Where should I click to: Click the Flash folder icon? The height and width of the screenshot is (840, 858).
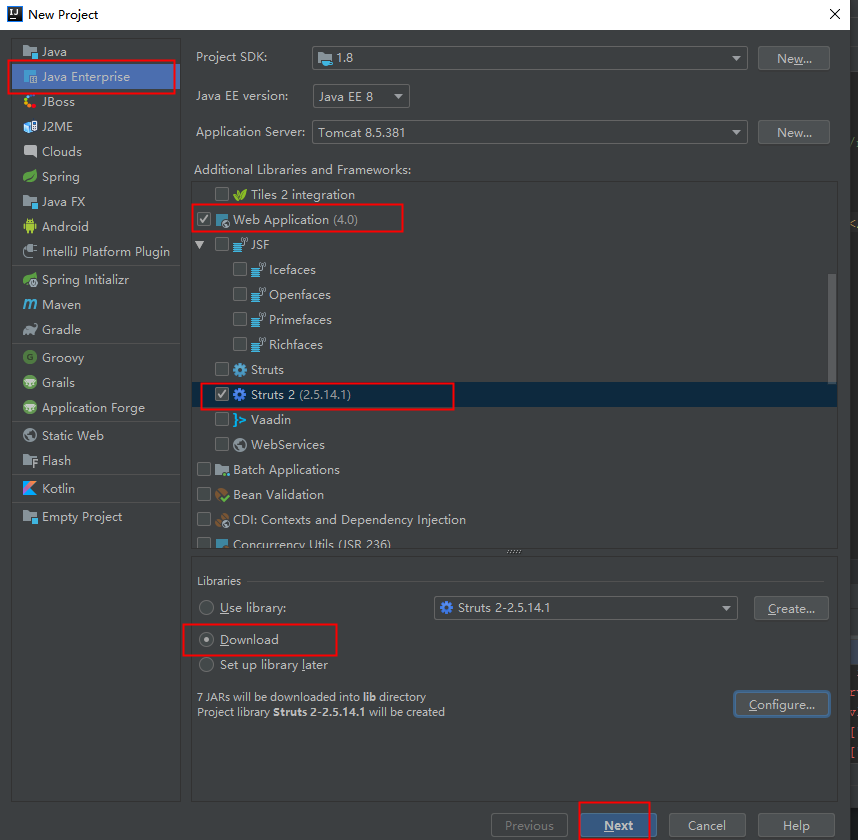click(30, 460)
